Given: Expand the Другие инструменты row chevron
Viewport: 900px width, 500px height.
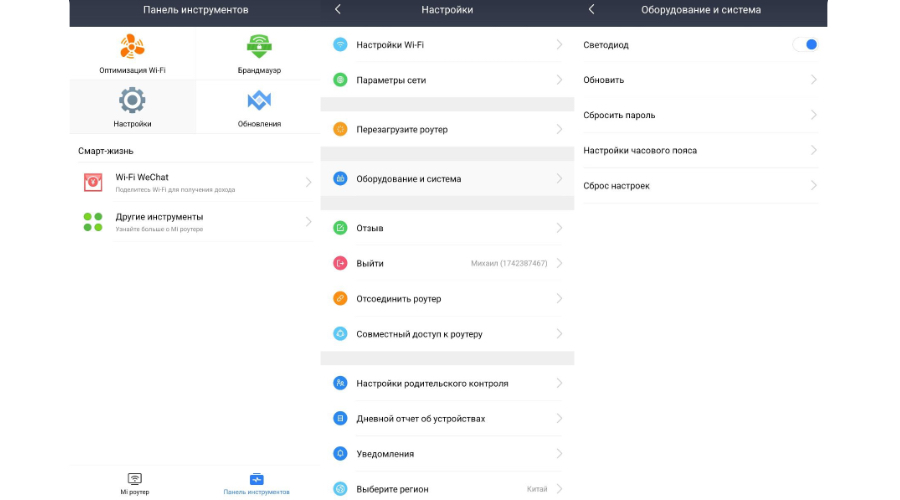Looking at the screenshot, I should 308,222.
